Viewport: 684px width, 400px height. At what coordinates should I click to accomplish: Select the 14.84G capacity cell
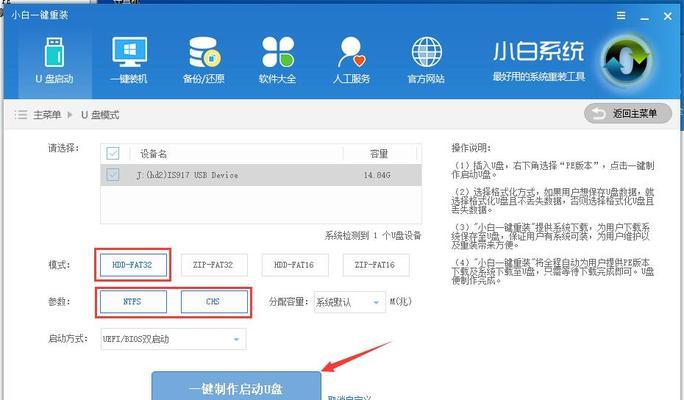[x=377, y=175]
